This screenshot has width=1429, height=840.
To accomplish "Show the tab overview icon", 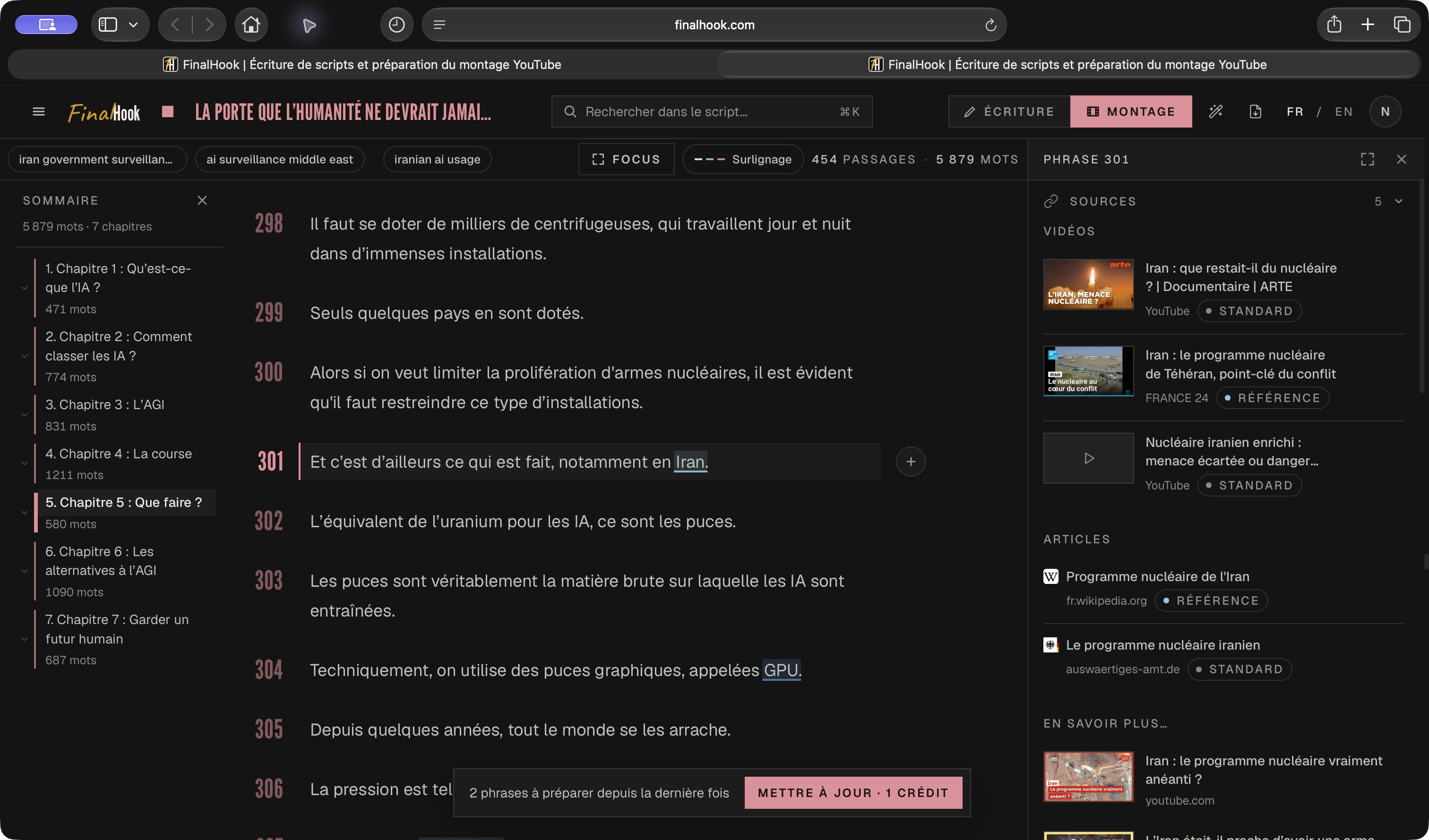I will tap(1402, 25).
